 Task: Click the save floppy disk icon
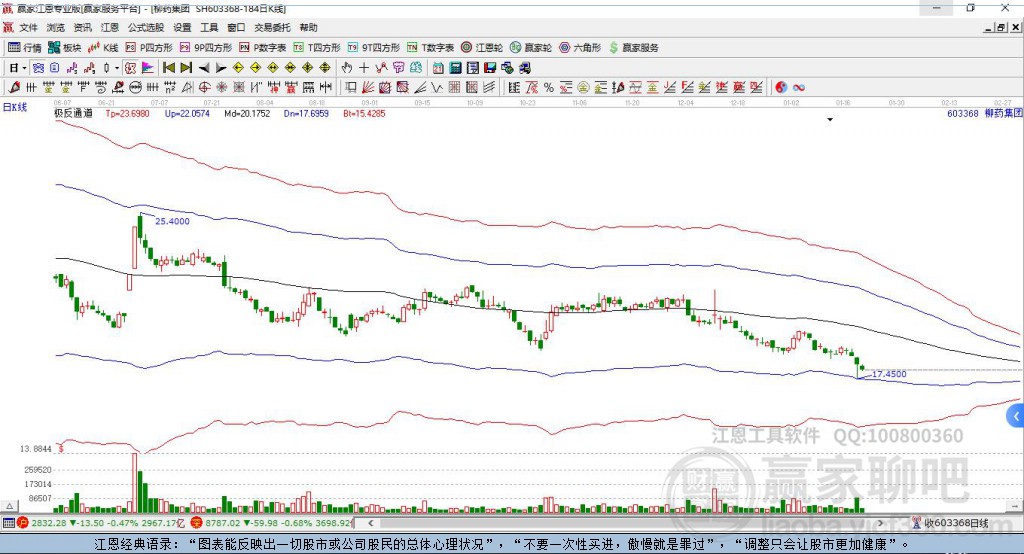point(490,68)
